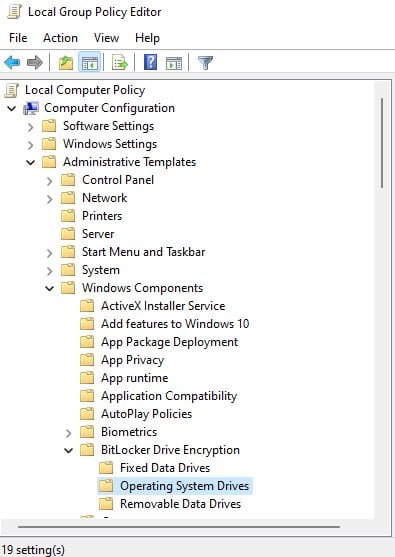
Task: Collapse the Computer Configuration node
Action: coord(12,108)
